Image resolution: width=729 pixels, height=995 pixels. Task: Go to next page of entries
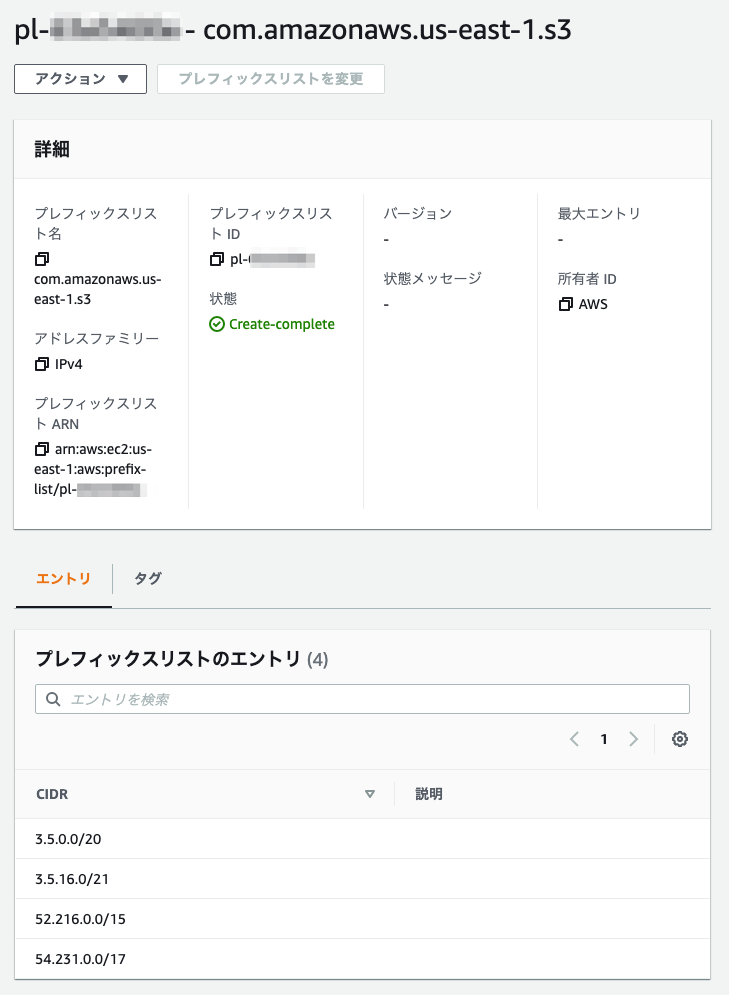pyautogui.click(x=633, y=739)
